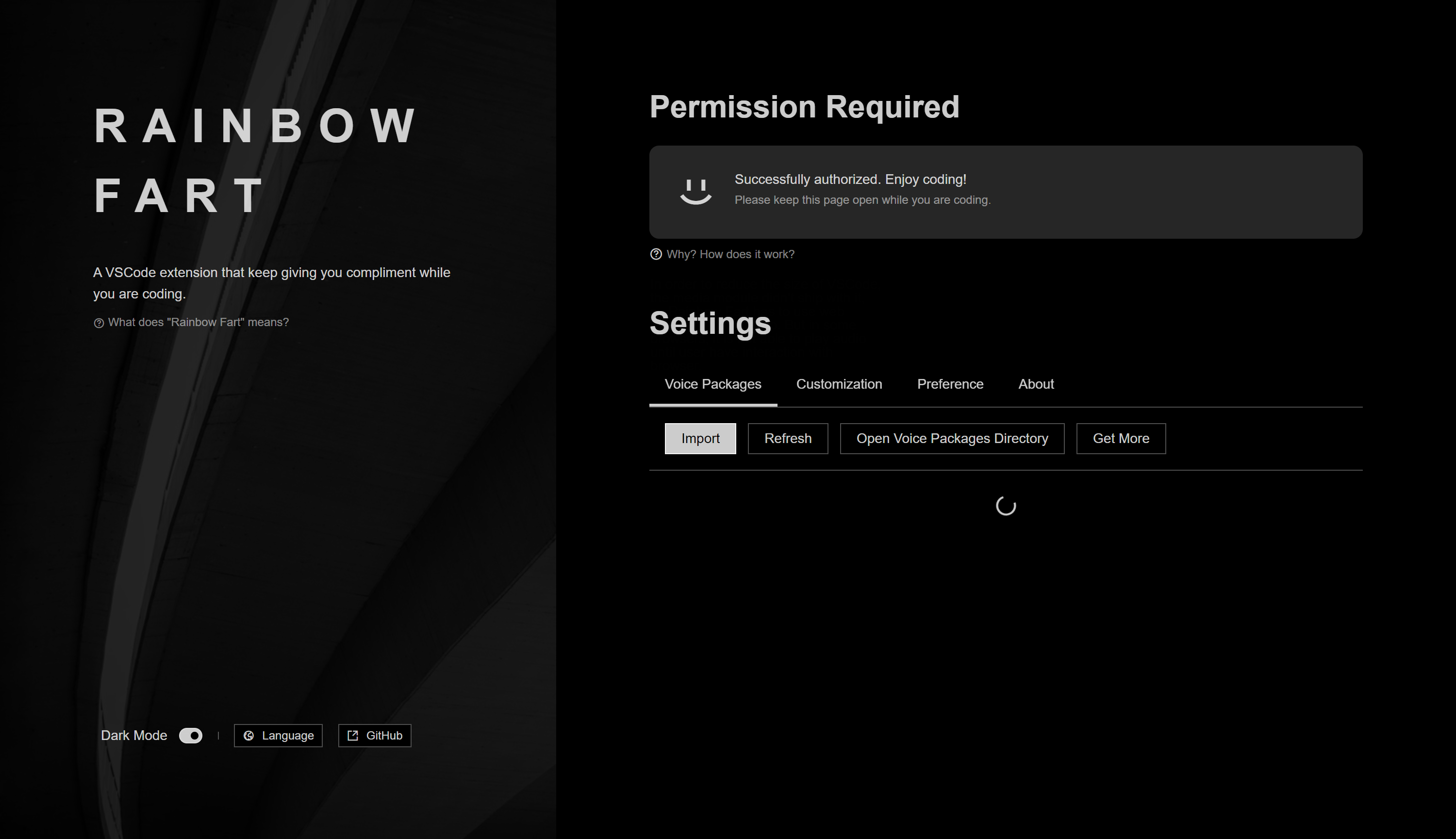1456x839 pixels.
Task: Click Refresh to reload voice packages
Action: (788, 439)
